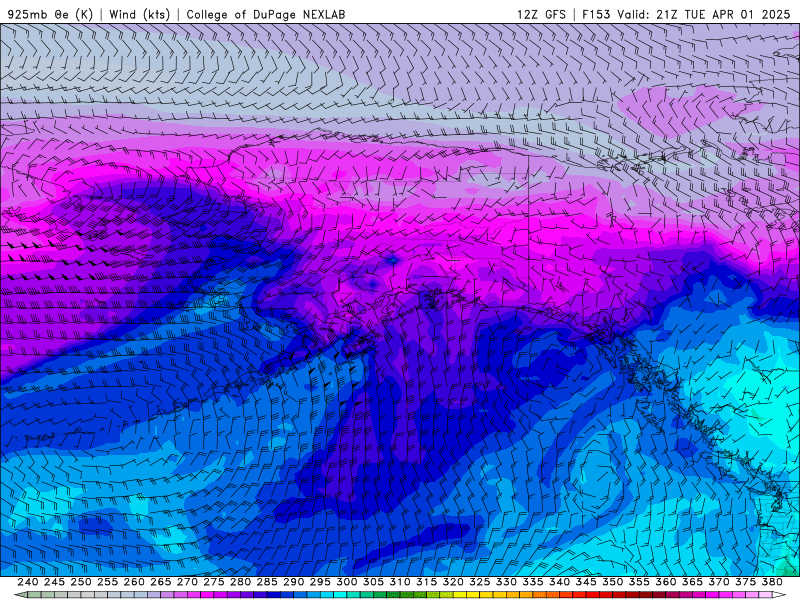800x600 pixels.
Task: Click the "College of DuPage NEXLAB" credit
Action: 266,15
